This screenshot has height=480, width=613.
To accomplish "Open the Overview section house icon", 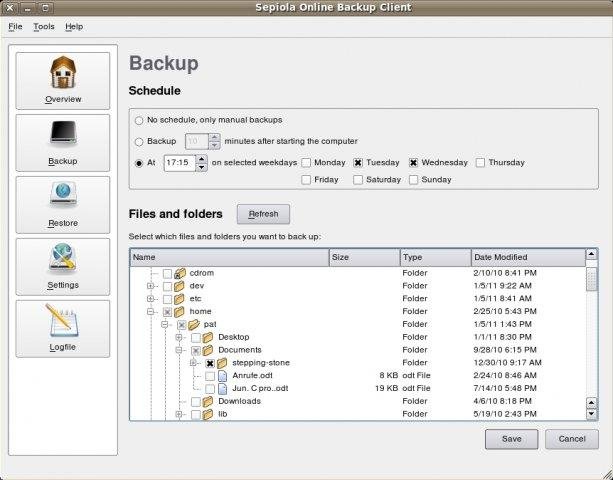I will [63, 72].
